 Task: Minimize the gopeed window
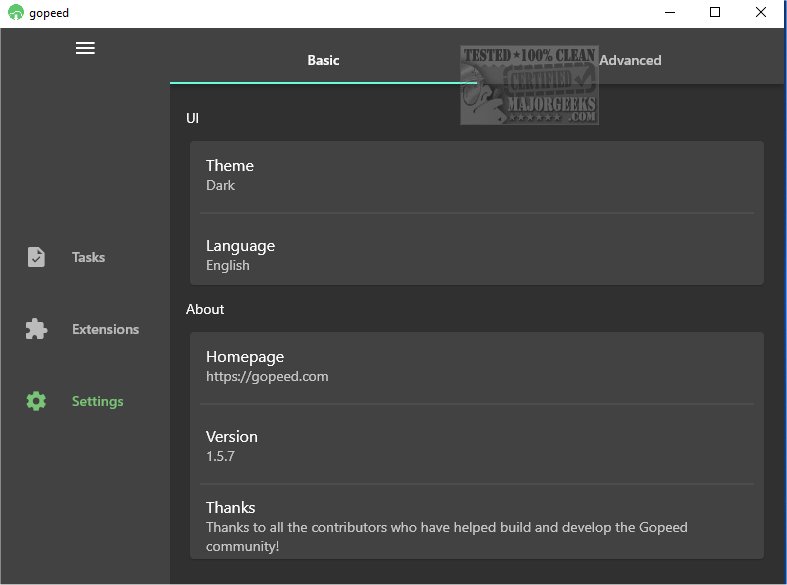(x=670, y=12)
